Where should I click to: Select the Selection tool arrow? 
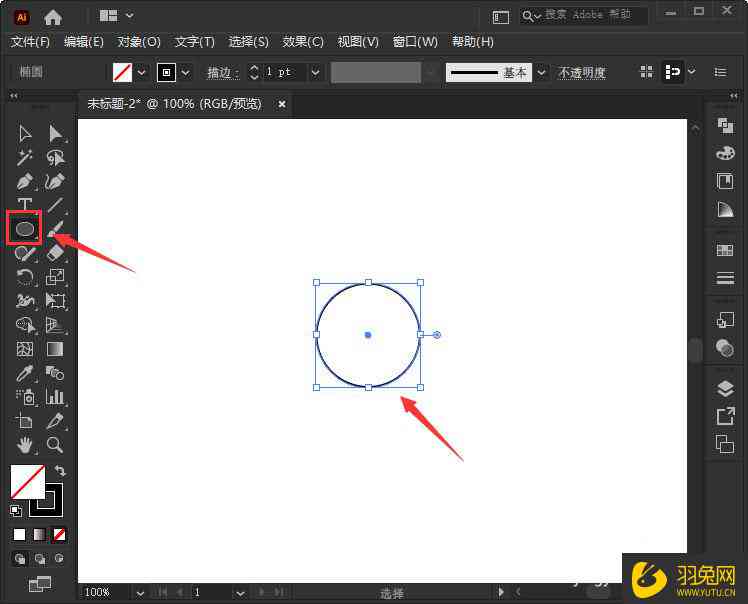pyautogui.click(x=25, y=134)
